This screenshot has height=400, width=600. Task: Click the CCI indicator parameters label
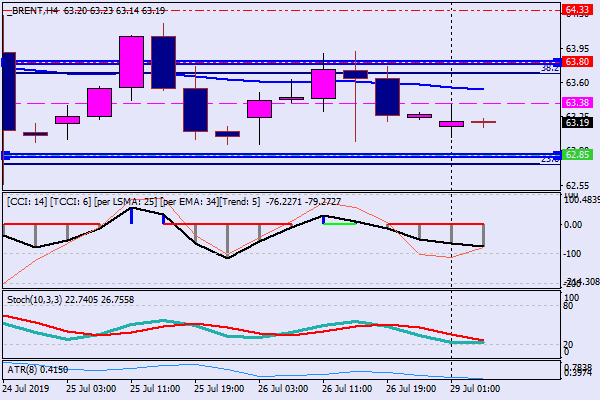pyautogui.click(x=132, y=201)
